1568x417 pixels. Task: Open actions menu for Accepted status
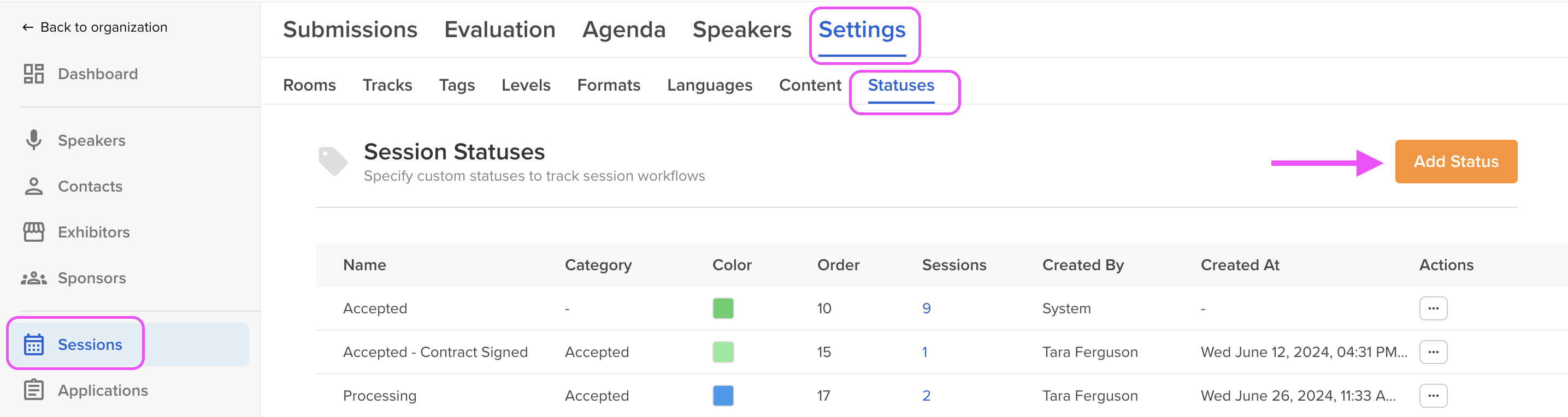coord(1433,308)
